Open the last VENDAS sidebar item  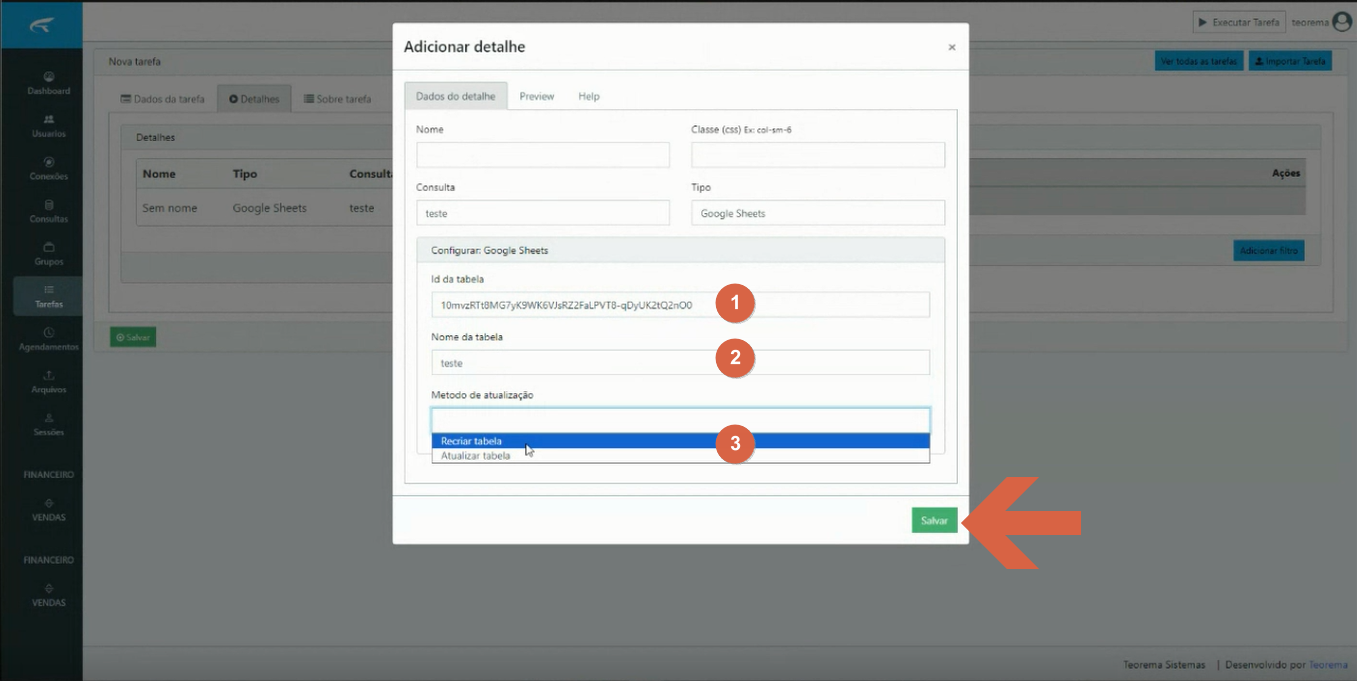49,596
